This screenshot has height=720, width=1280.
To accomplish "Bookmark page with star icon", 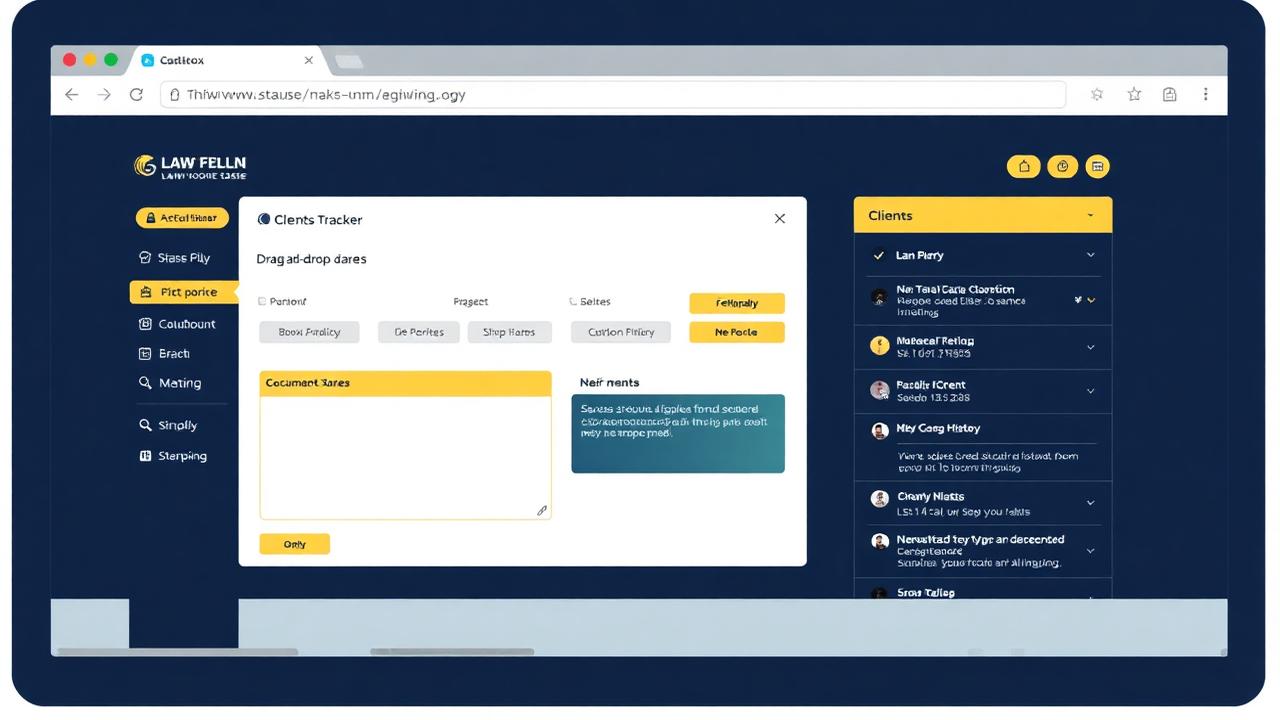I will click(x=1134, y=94).
